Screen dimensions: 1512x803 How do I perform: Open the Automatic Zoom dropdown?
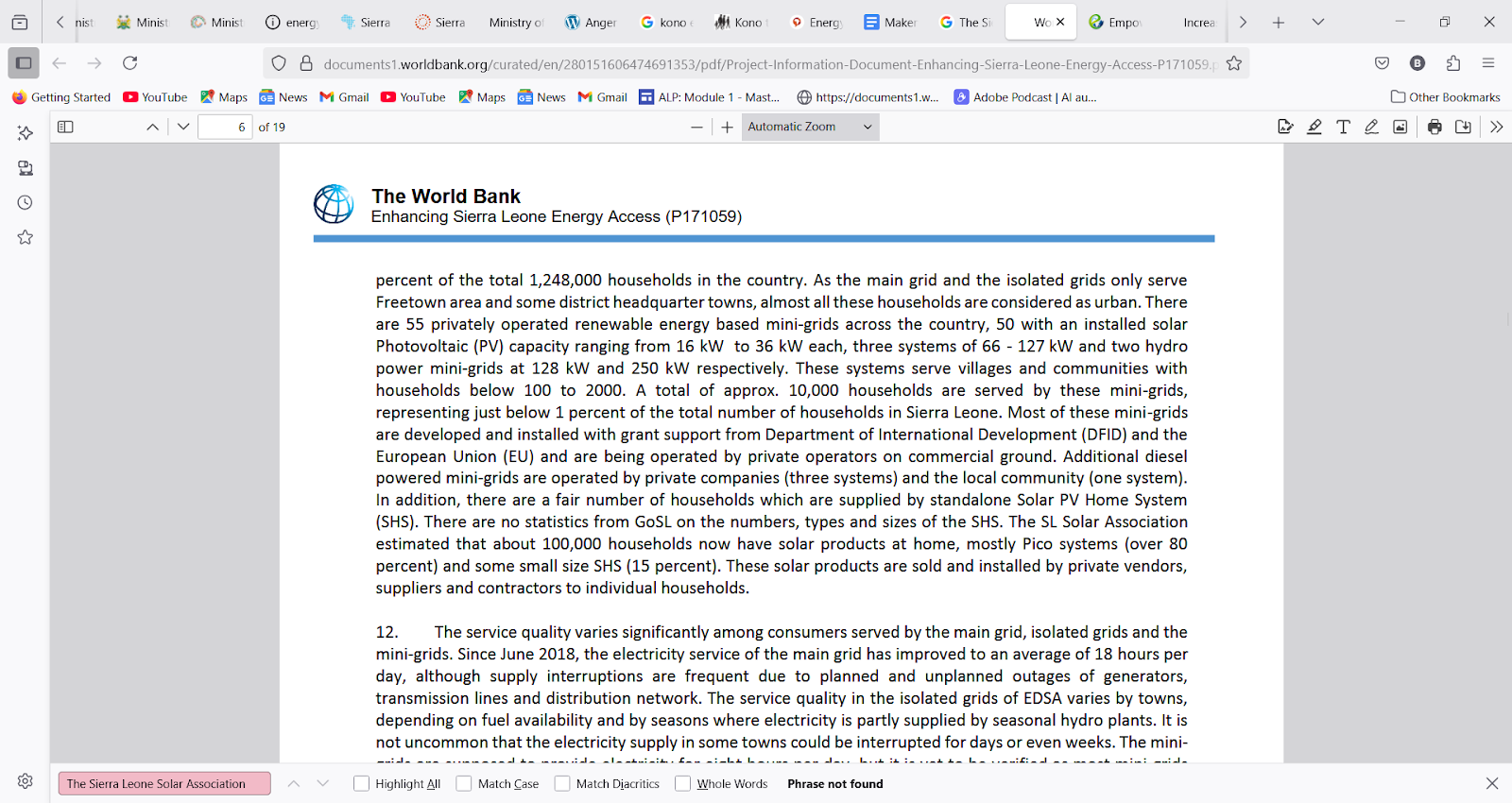point(810,127)
